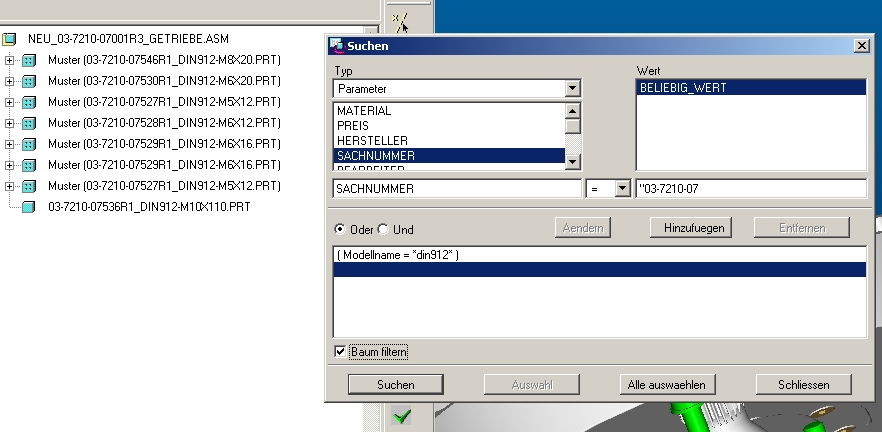Select the Oder radio button
Screen dimensions: 882x432
point(340,230)
